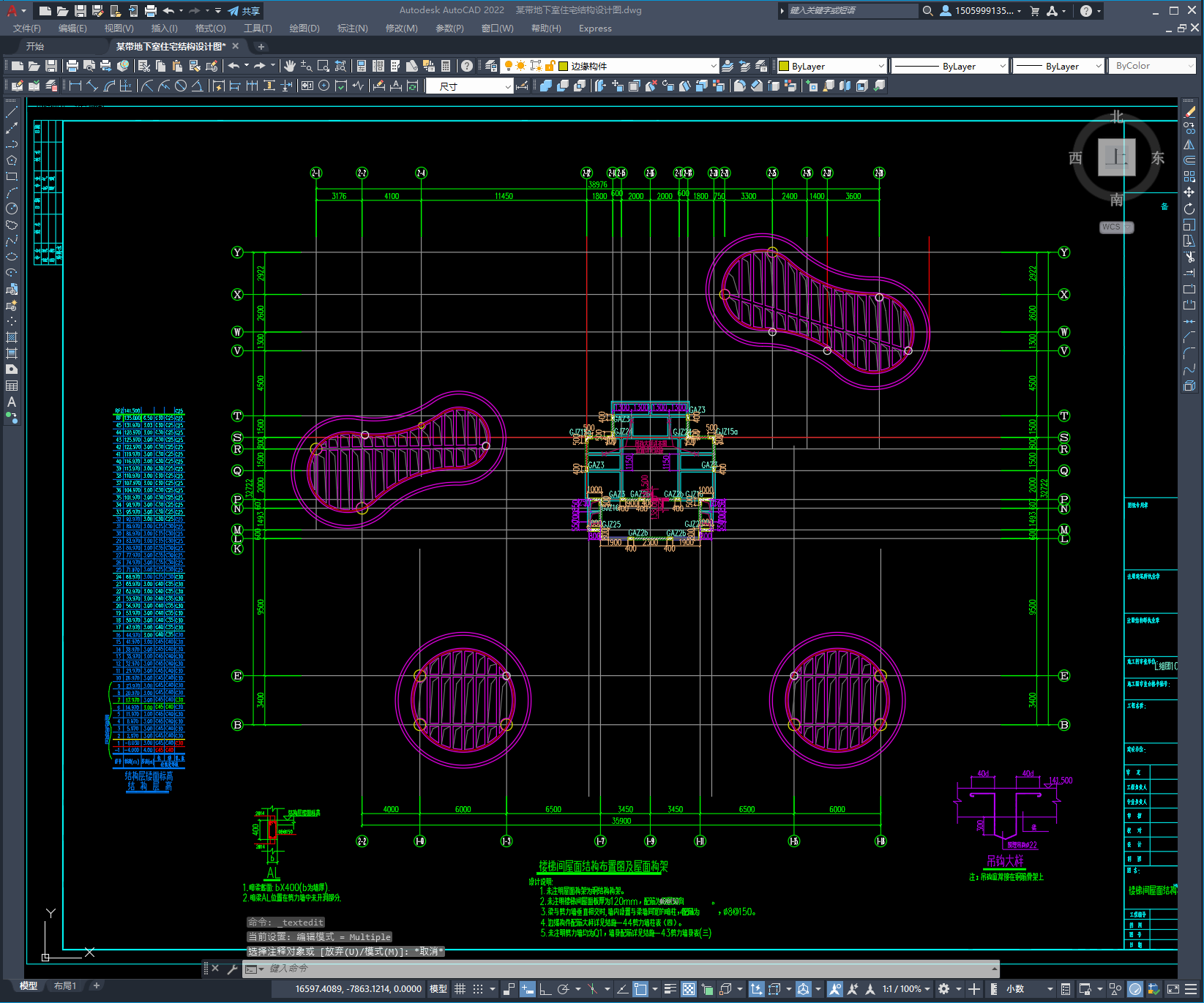Toggle hardware acceleration in status bar
This screenshot has width=1204, height=1003.
click(1135, 989)
